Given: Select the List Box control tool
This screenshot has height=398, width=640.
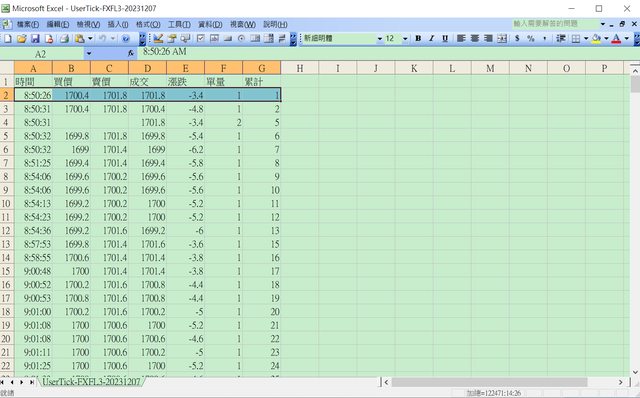Looking at the screenshot, I should pyautogui.click(x=255, y=38).
